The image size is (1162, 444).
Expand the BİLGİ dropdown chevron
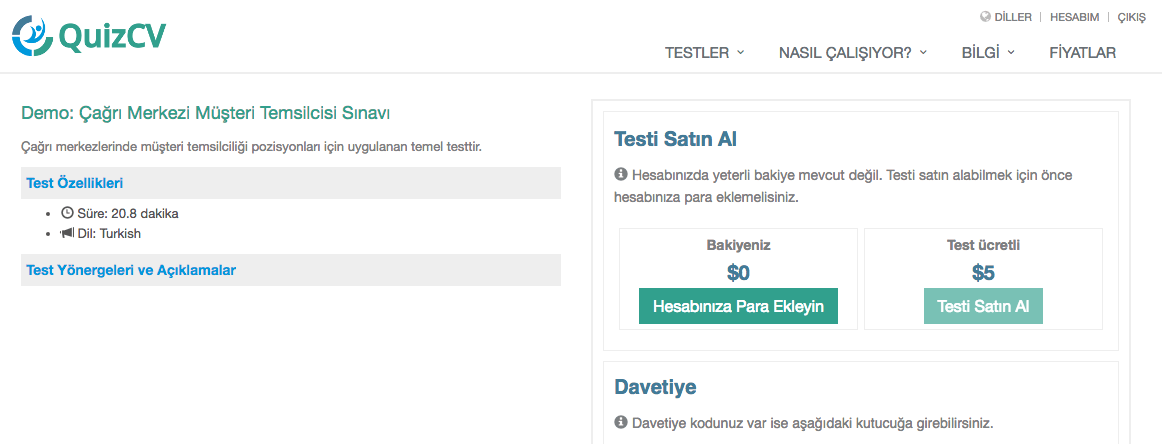(1011, 53)
